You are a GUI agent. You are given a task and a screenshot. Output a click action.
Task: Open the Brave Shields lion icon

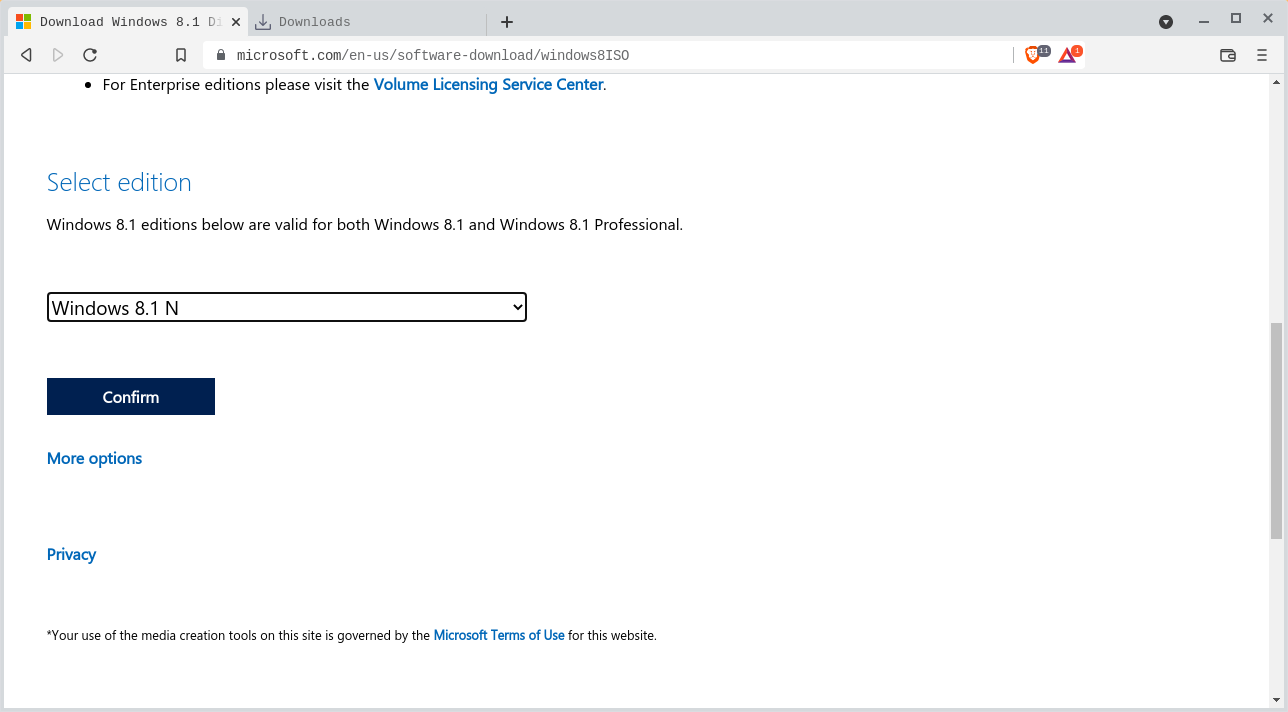point(1034,55)
